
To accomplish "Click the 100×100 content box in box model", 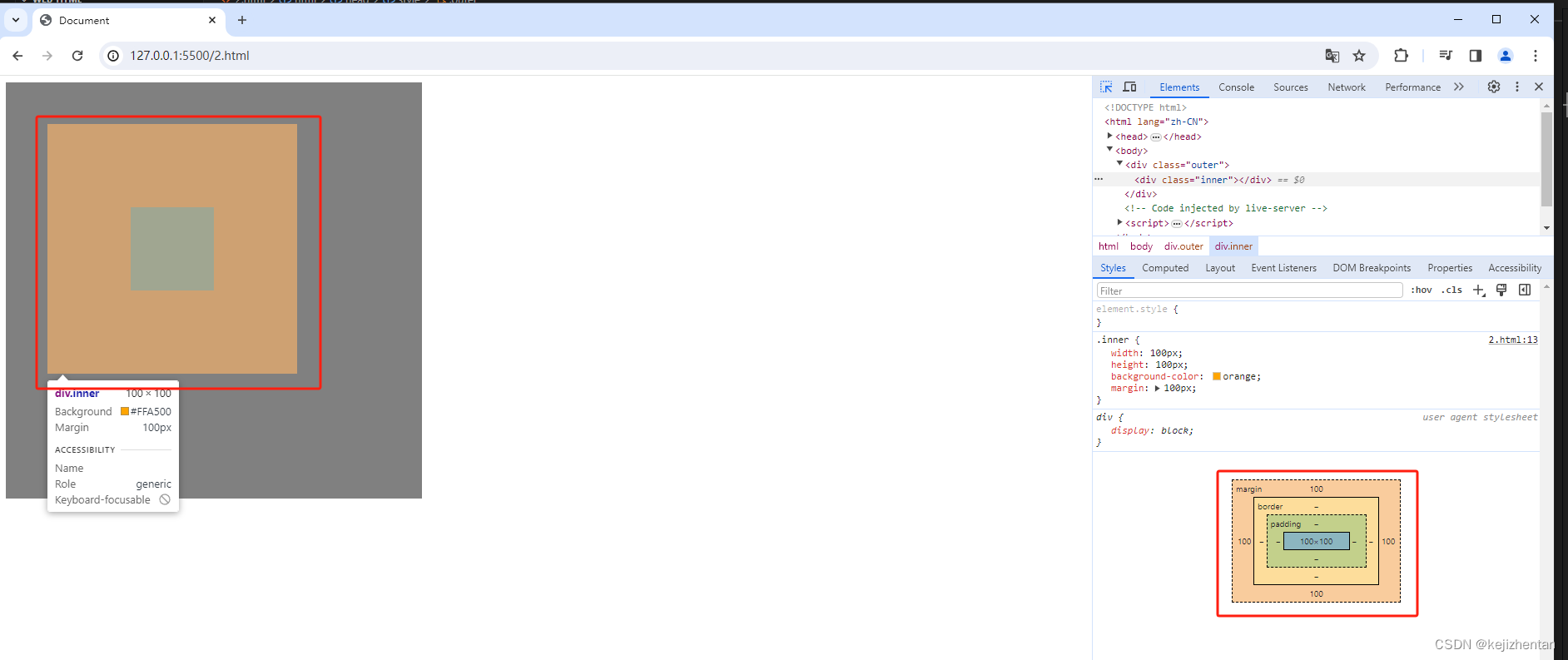I will pos(1317,541).
